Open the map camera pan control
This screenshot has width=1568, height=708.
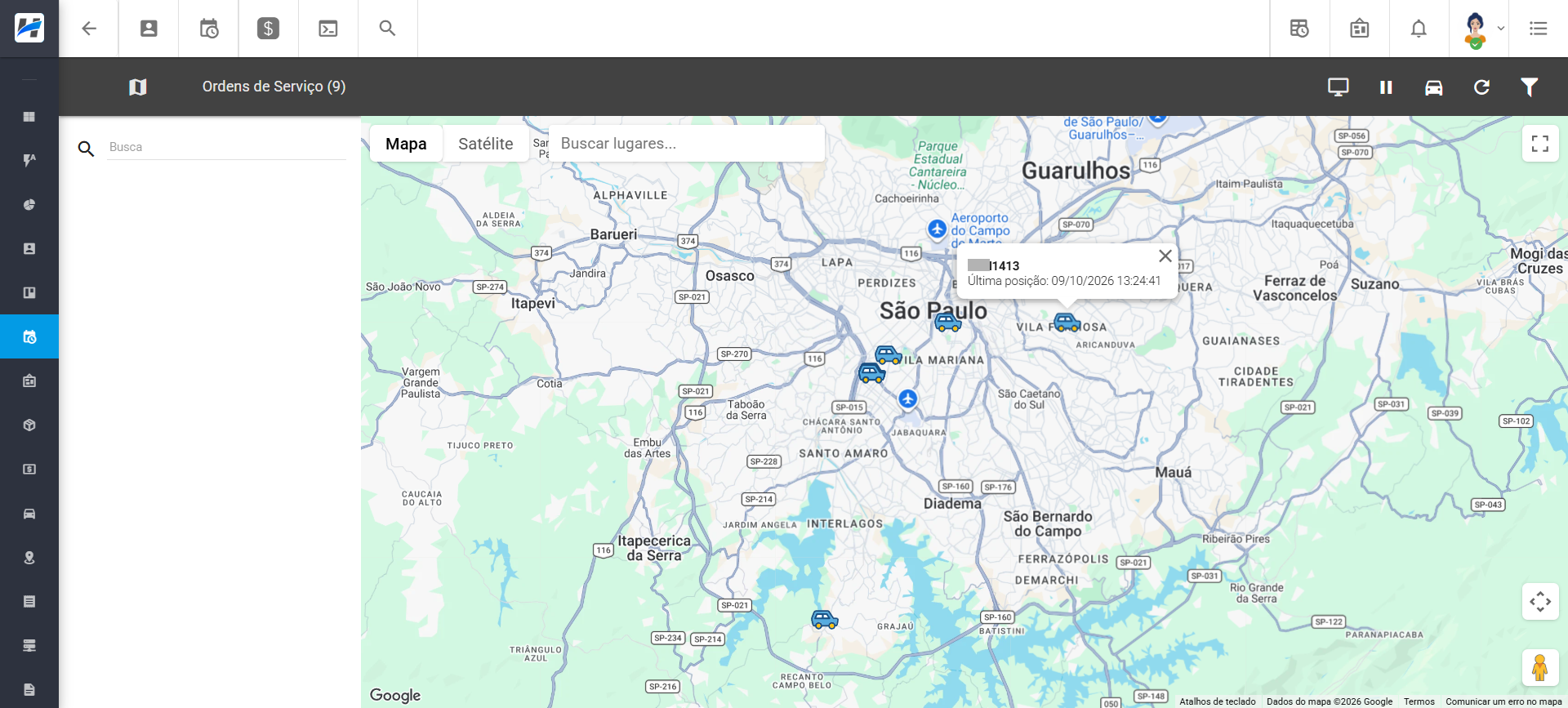click(x=1540, y=602)
